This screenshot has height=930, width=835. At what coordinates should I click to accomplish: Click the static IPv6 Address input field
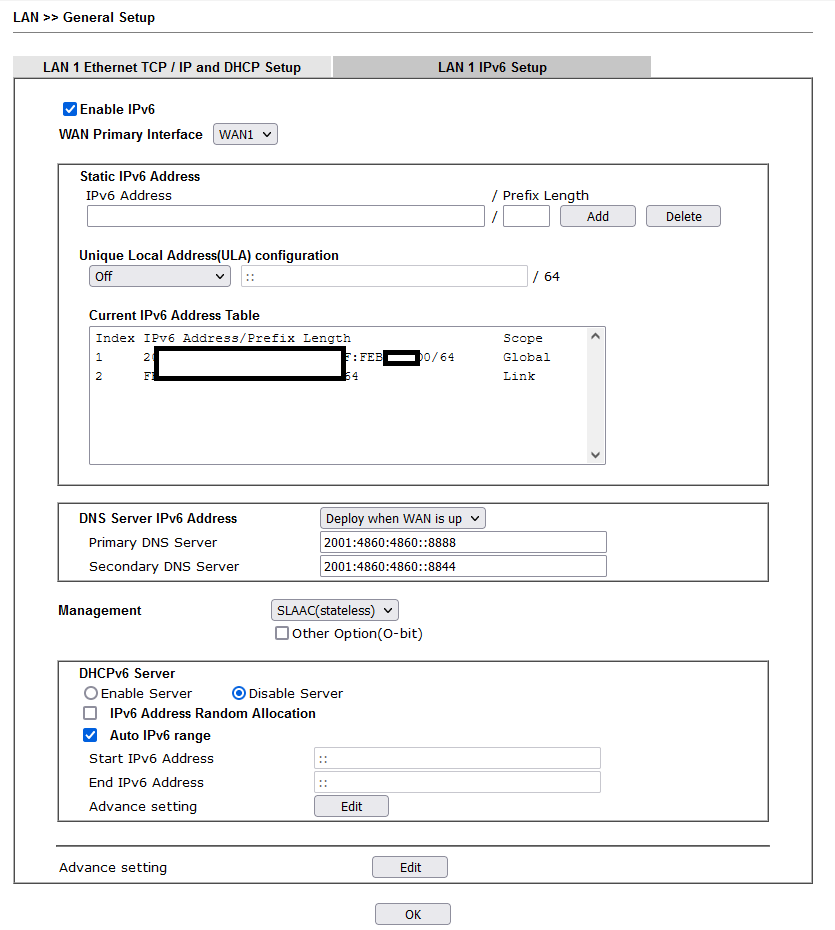[x=286, y=216]
